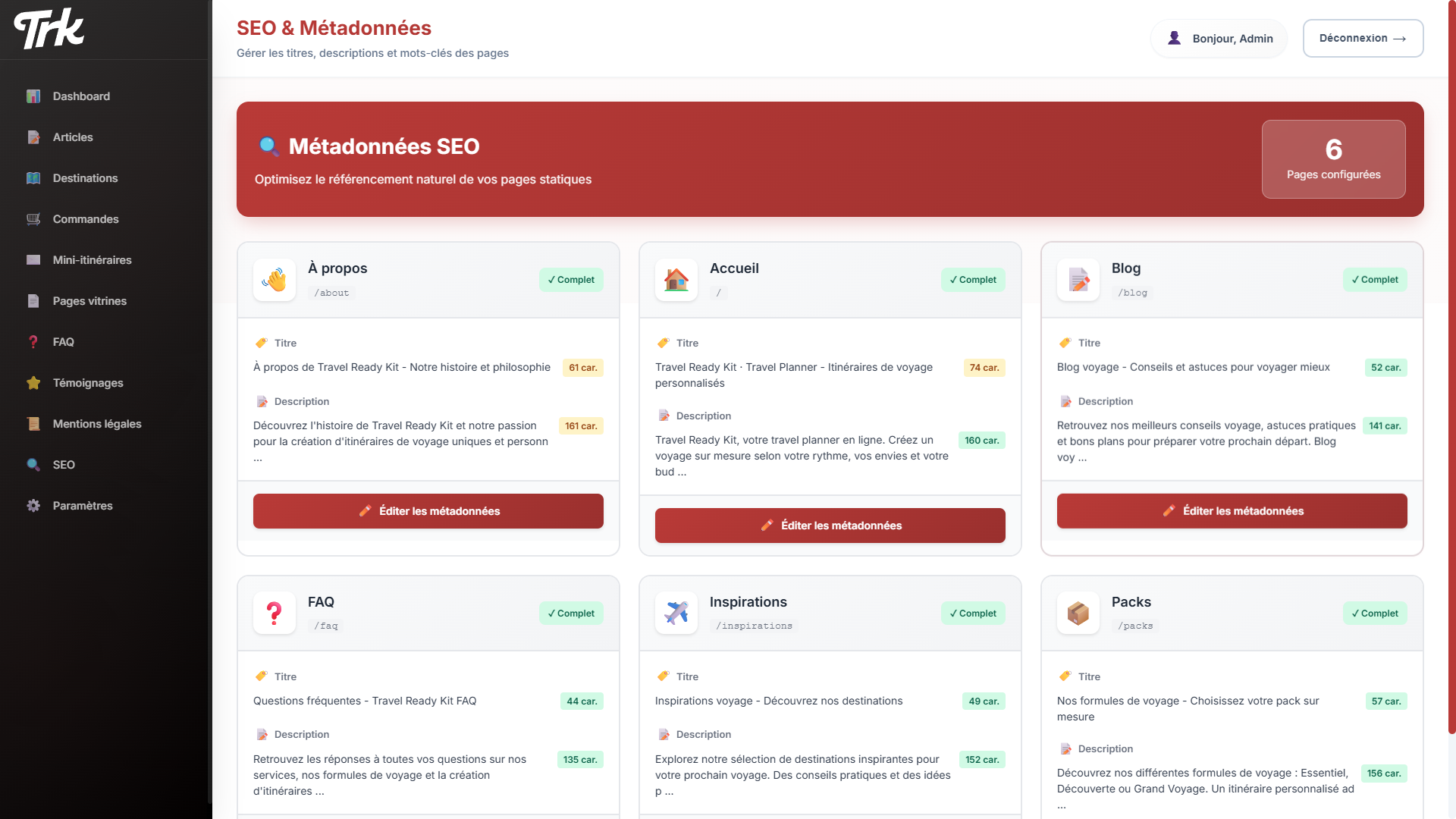Click the Mentions légales scroll icon
The width and height of the screenshot is (1456, 819).
(33, 424)
